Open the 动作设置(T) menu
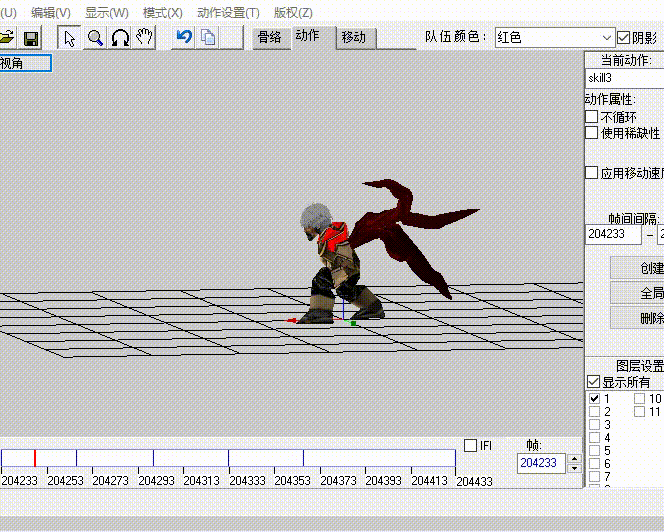664x532 pixels. click(228, 13)
